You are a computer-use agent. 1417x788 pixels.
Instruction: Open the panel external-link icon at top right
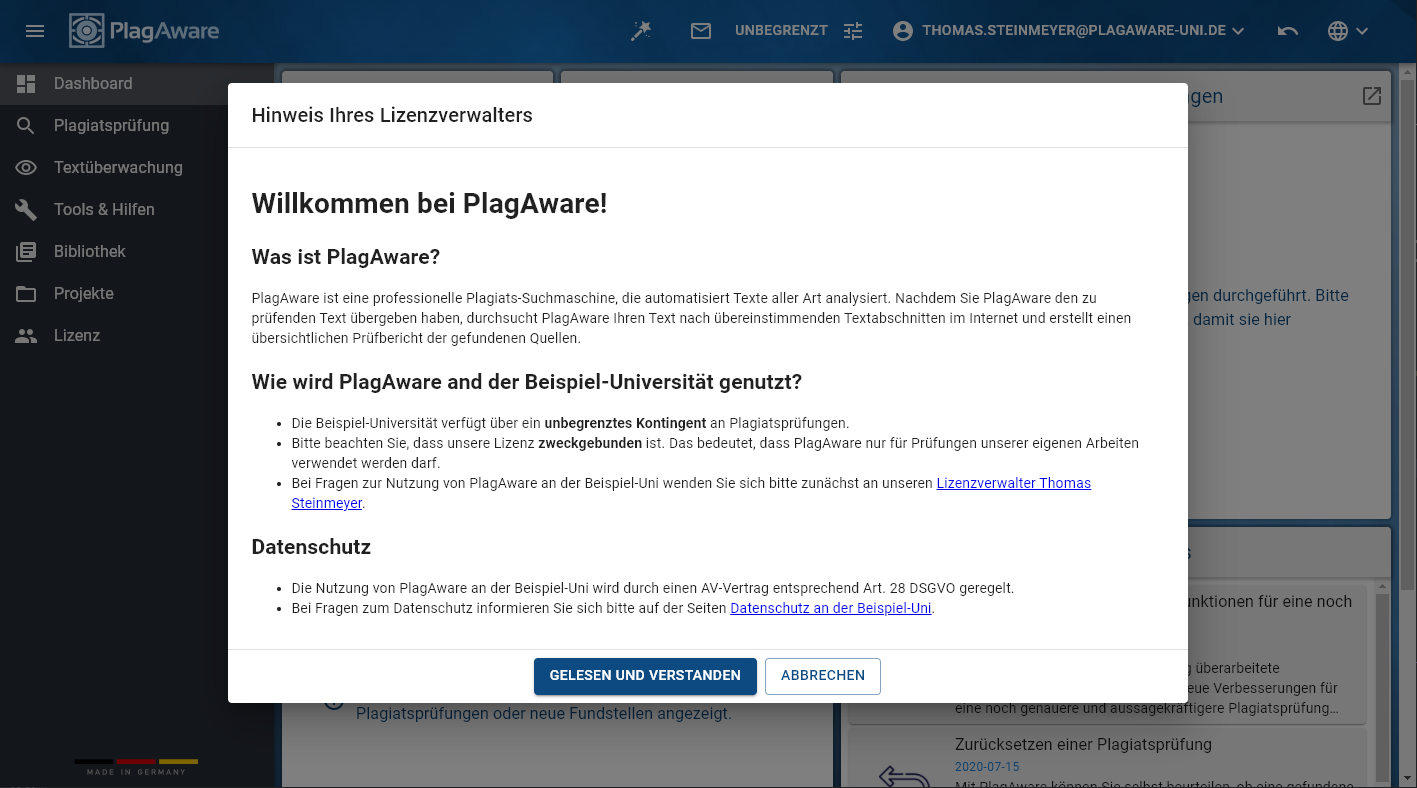(1372, 96)
